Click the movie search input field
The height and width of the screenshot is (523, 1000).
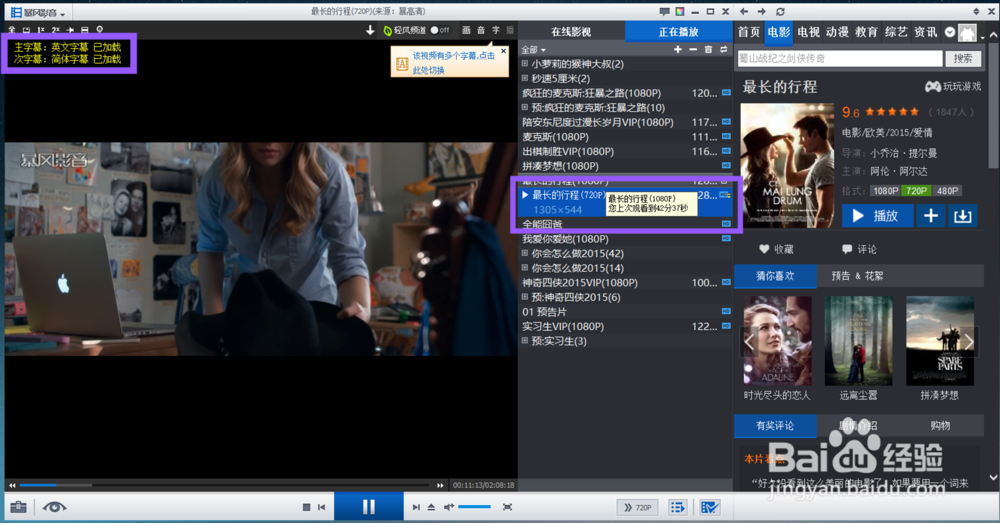click(x=839, y=59)
